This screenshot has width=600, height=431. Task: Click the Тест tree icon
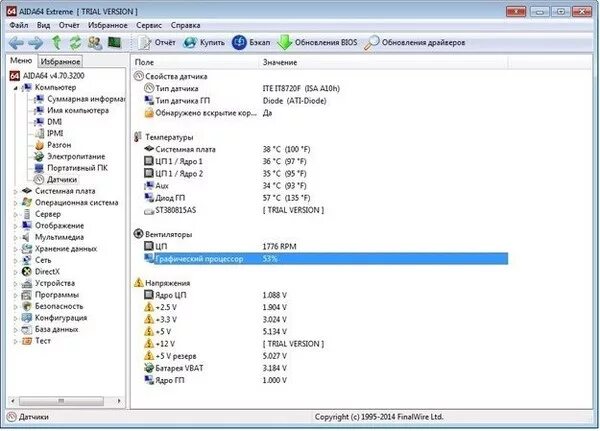point(27,341)
